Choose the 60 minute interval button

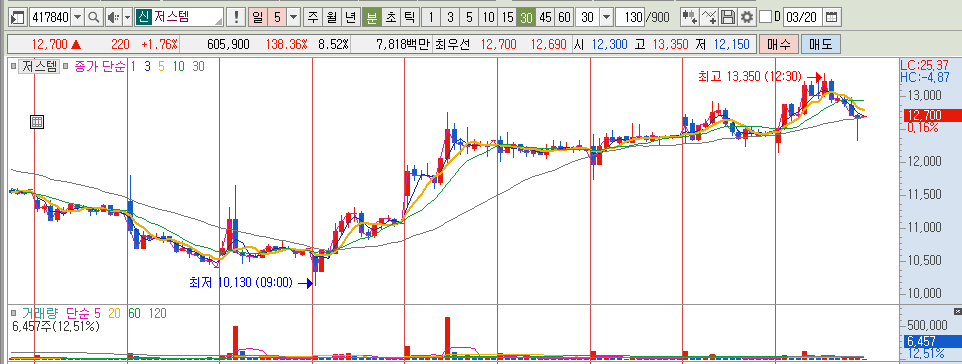click(564, 17)
